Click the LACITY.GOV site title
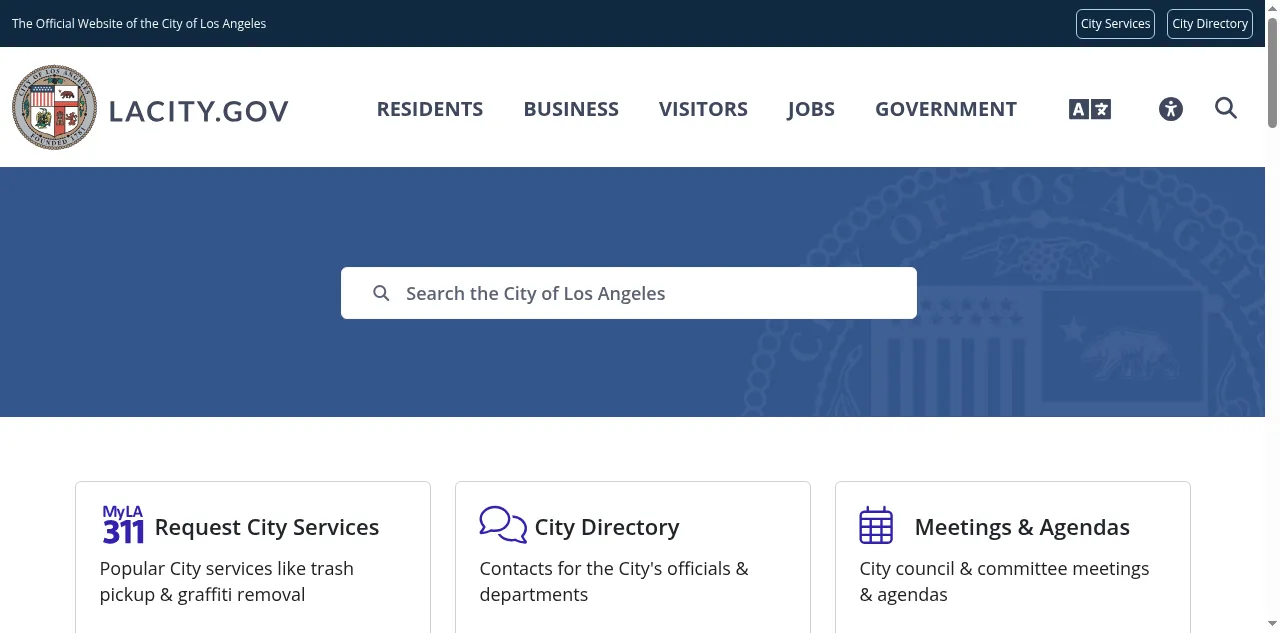The image size is (1280, 633). [199, 111]
